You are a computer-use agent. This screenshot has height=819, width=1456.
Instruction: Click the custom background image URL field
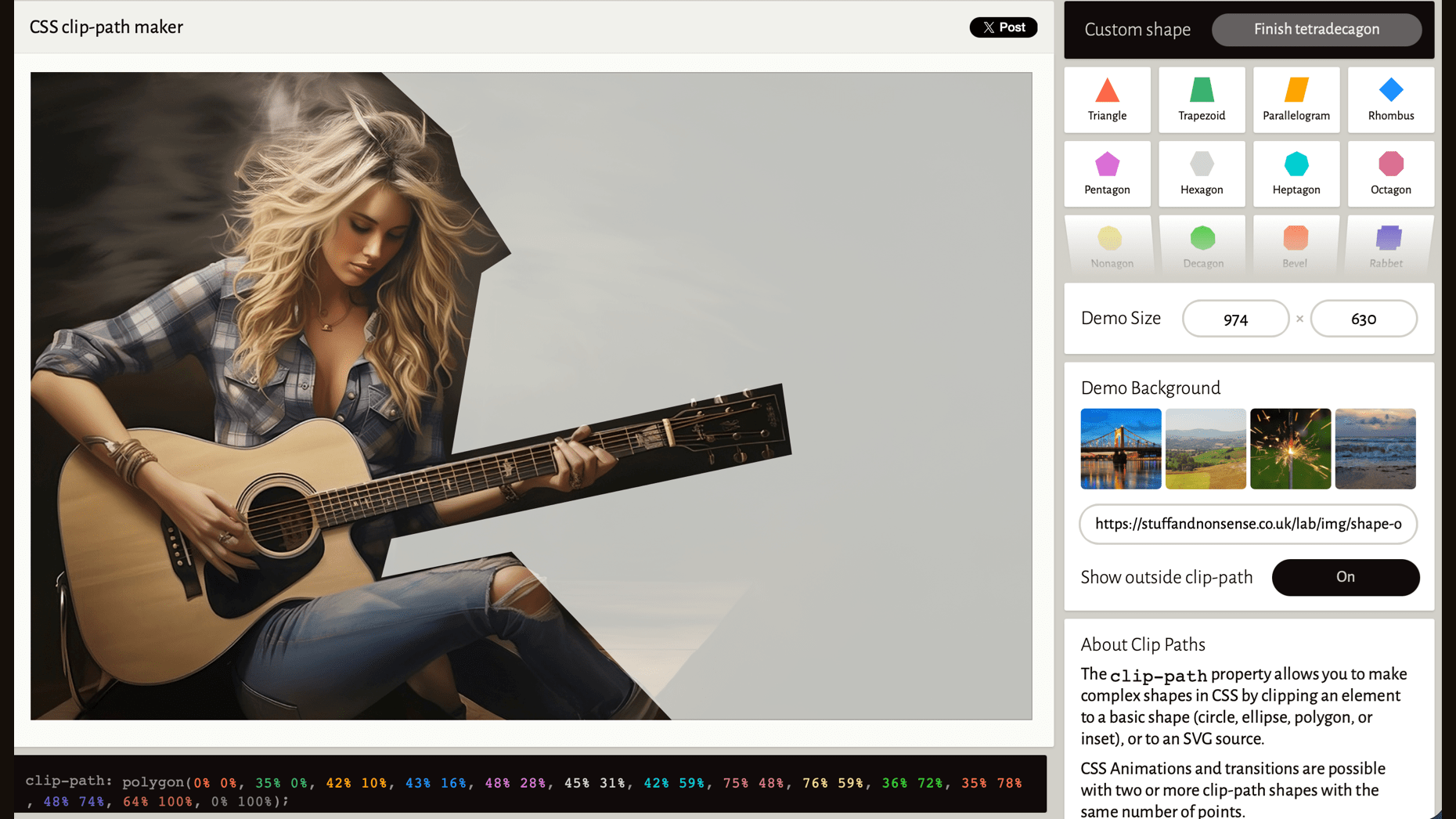coord(1248,524)
